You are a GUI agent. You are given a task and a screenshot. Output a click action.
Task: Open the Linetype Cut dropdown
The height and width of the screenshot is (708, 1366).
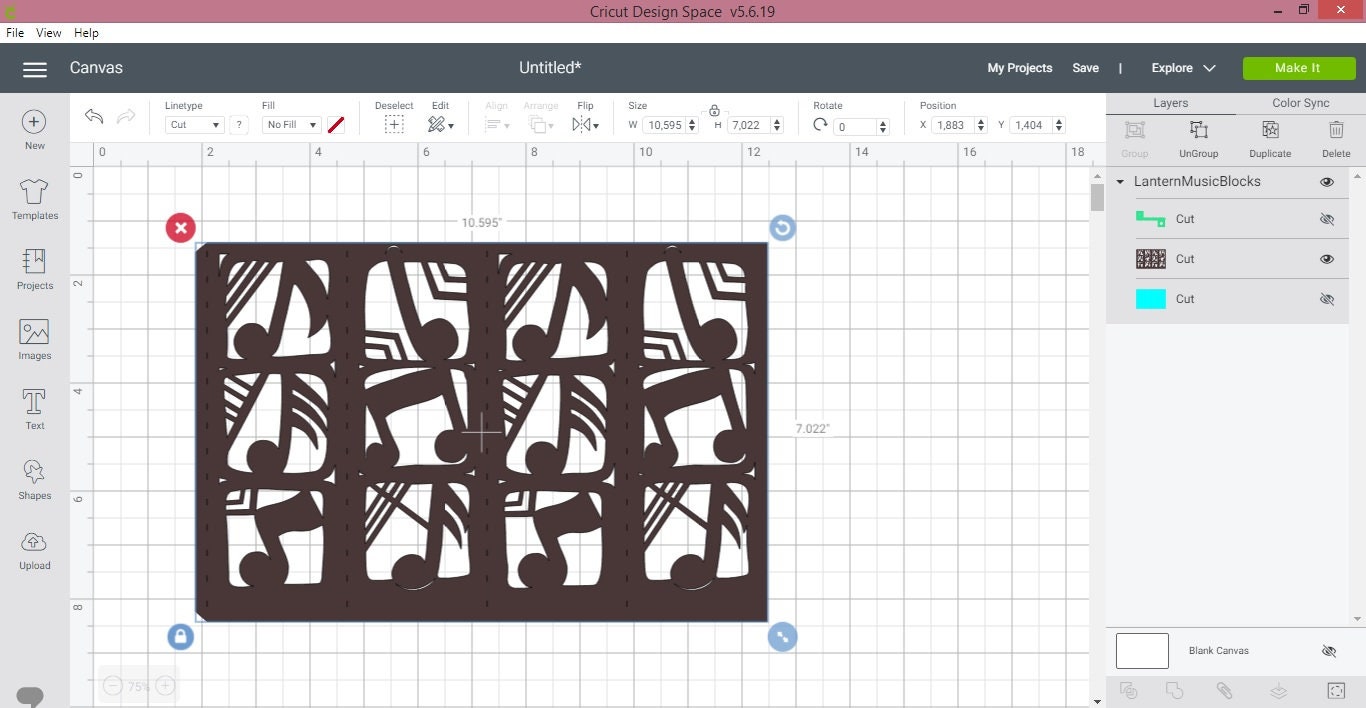[194, 125]
